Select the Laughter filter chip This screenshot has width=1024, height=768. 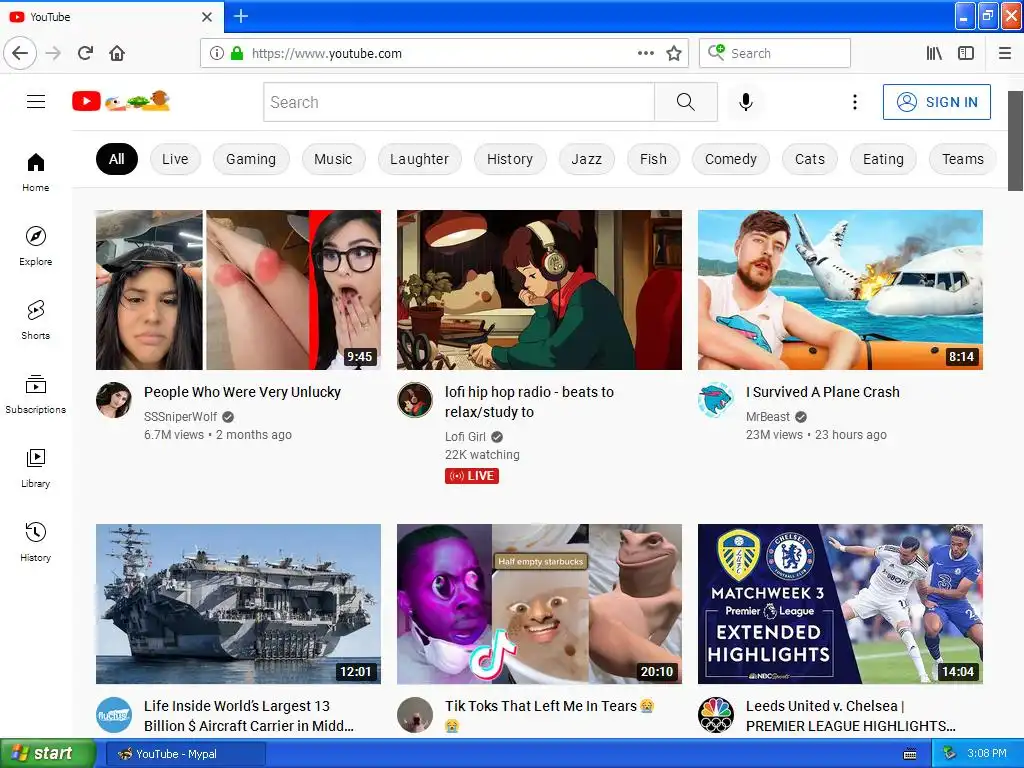point(419,159)
